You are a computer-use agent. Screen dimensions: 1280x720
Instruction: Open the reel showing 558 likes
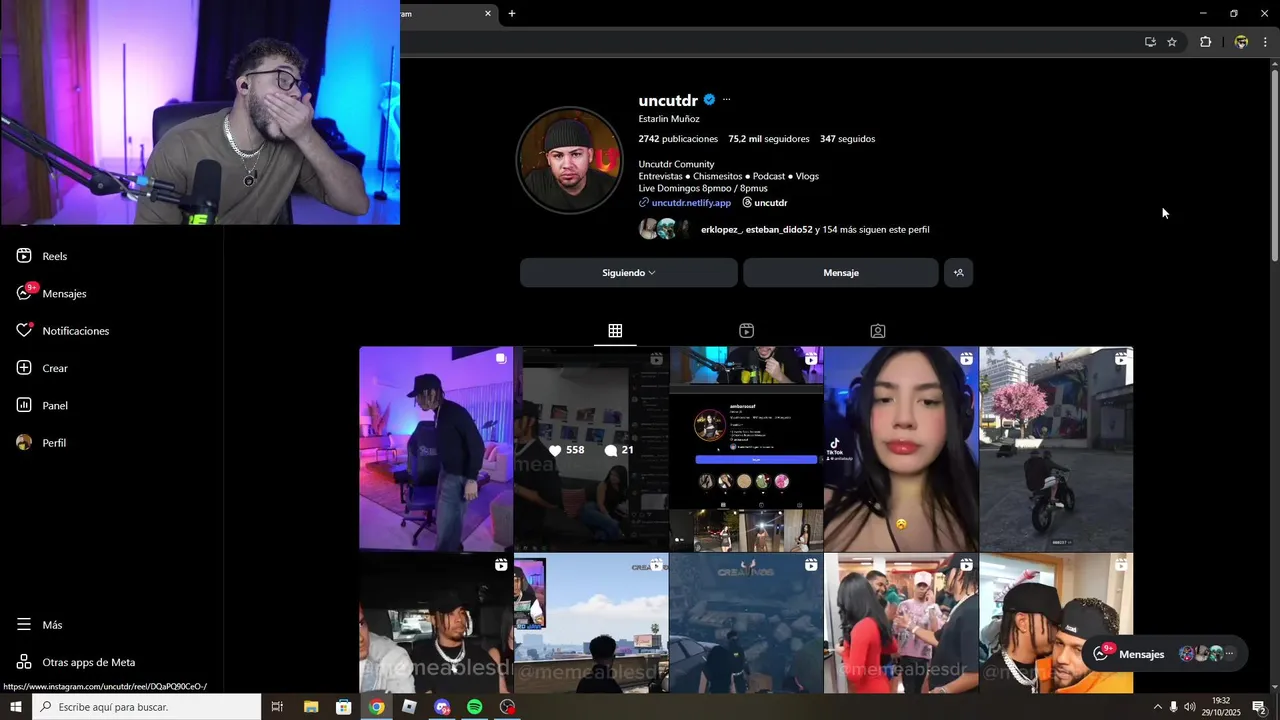[x=591, y=449]
